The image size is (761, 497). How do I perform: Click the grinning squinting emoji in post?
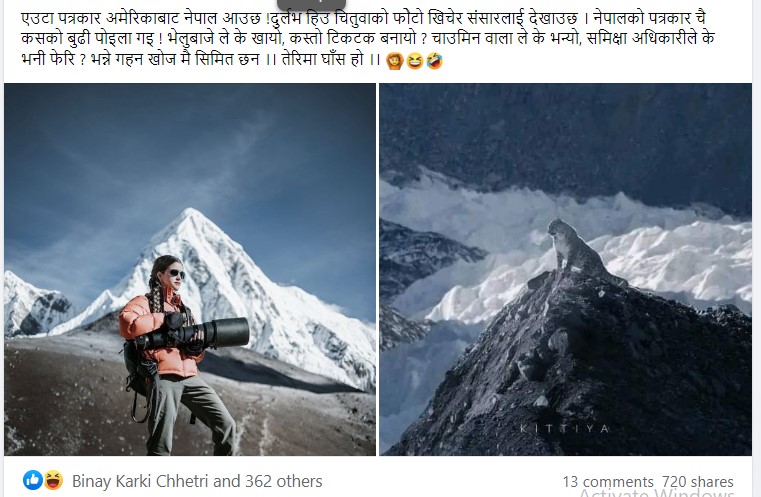point(414,61)
